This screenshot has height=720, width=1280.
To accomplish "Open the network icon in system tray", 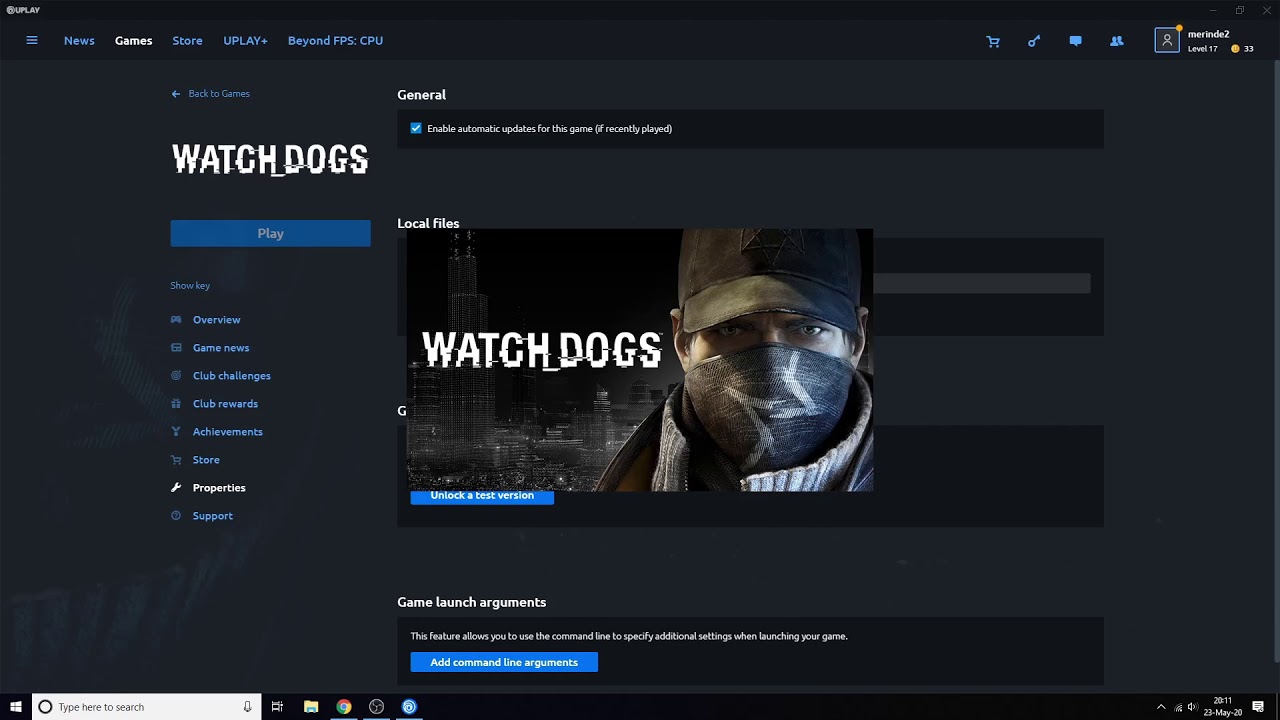I will (1178, 707).
